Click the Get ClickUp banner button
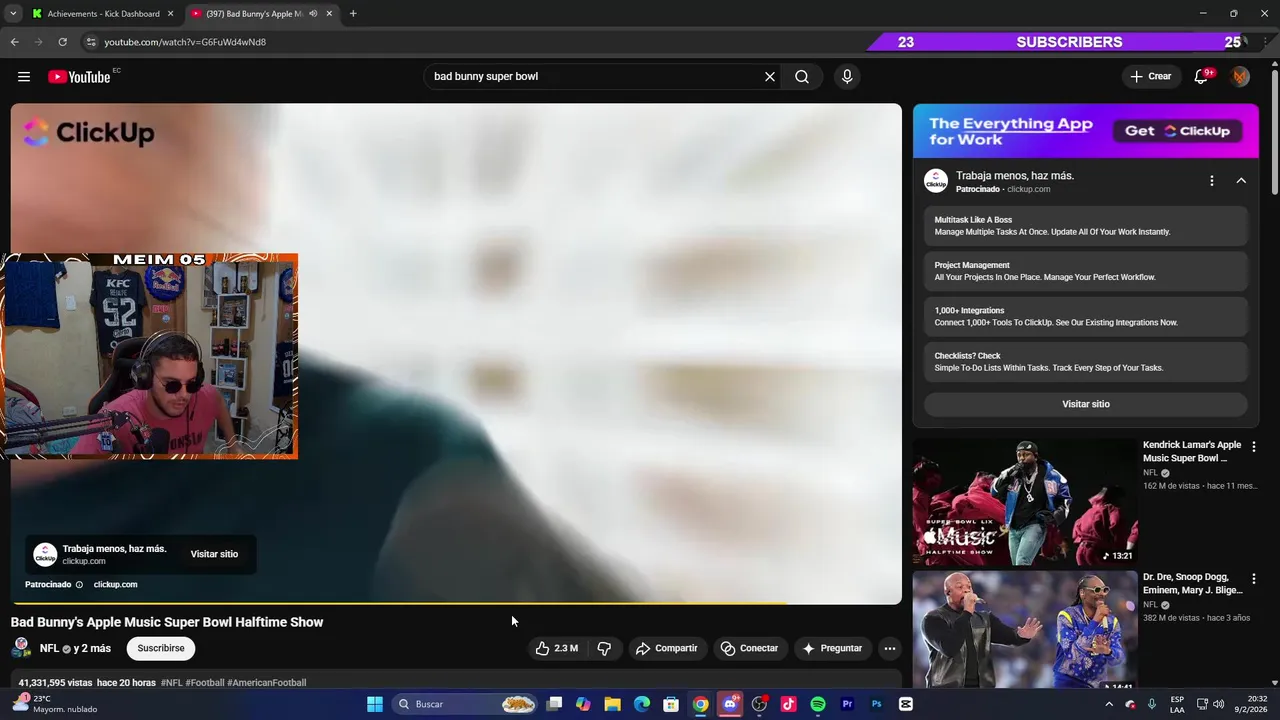This screenshot has width=1280, height=720. click(1178, 131)
